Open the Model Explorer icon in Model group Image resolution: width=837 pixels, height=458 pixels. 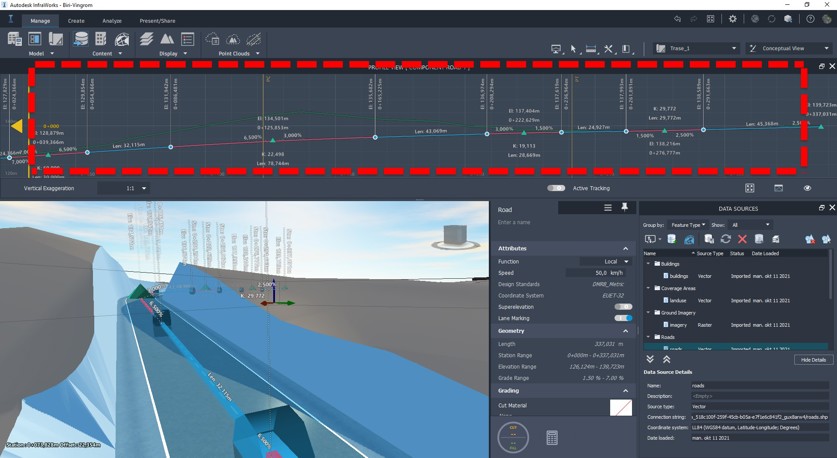click(x=14, y=39)
